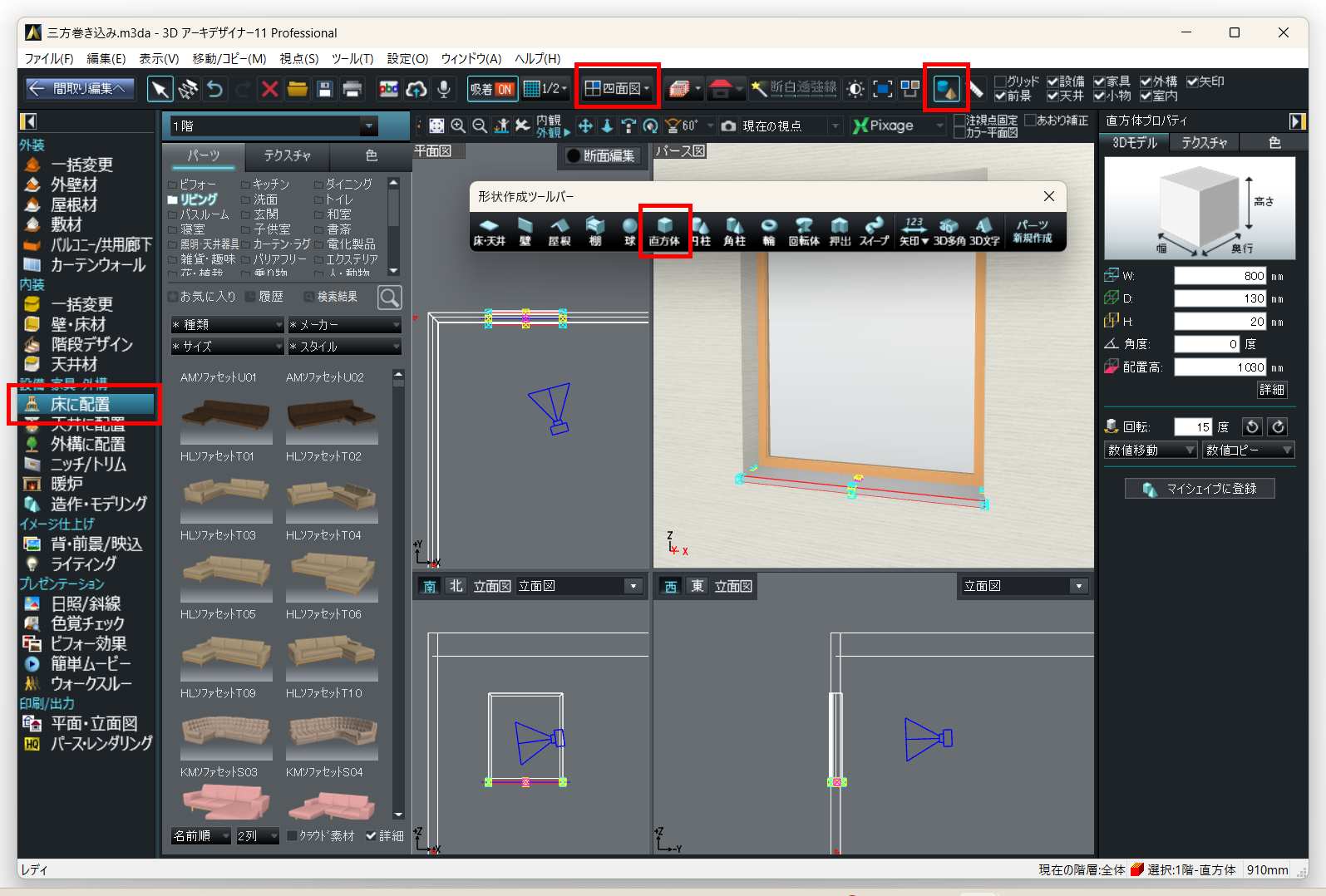Screen dimensions: 1326x896
Task: Pick the スイープ sweep shape tool
Action: (874, 231)
